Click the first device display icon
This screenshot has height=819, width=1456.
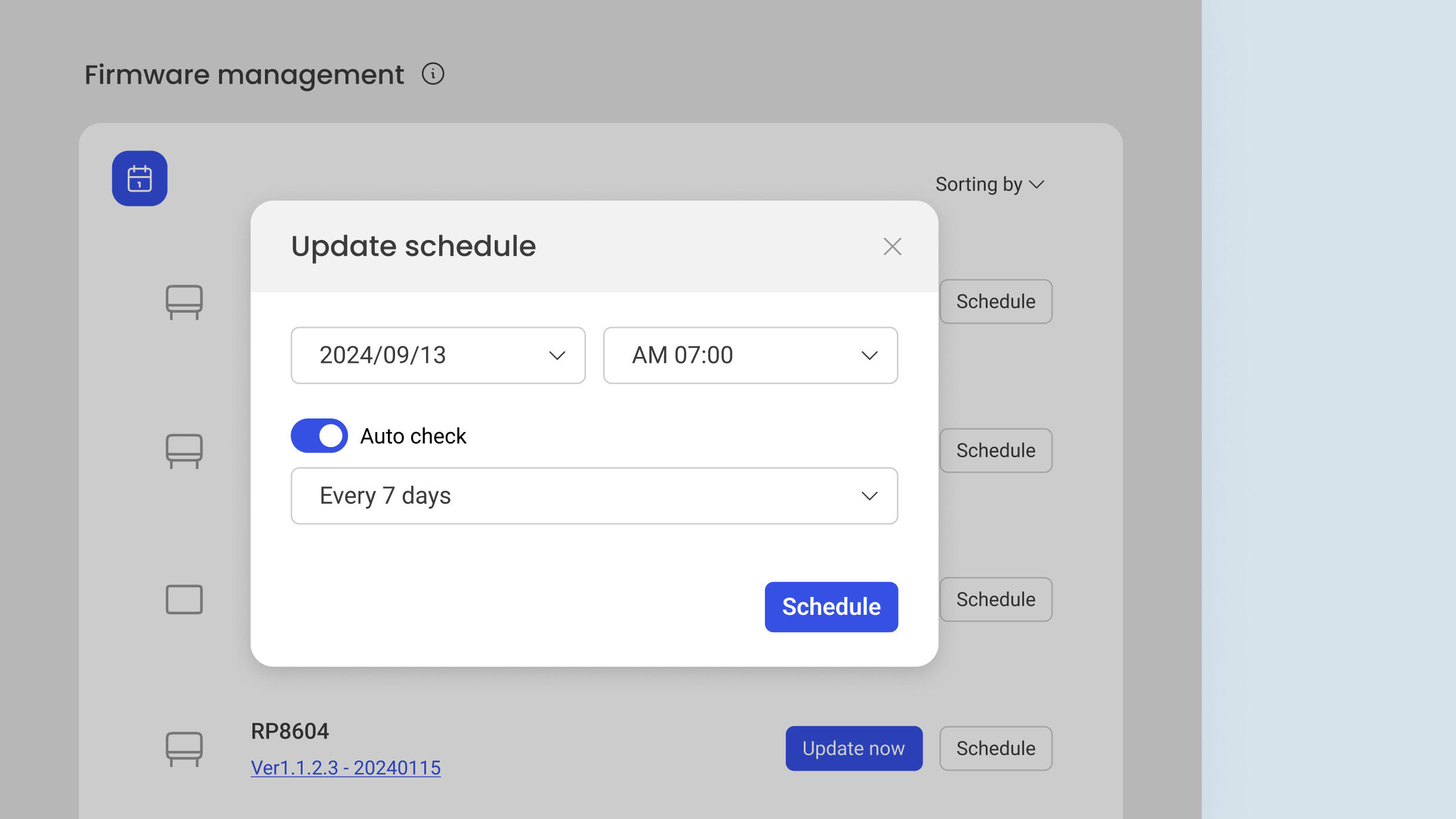click(184, 301)
